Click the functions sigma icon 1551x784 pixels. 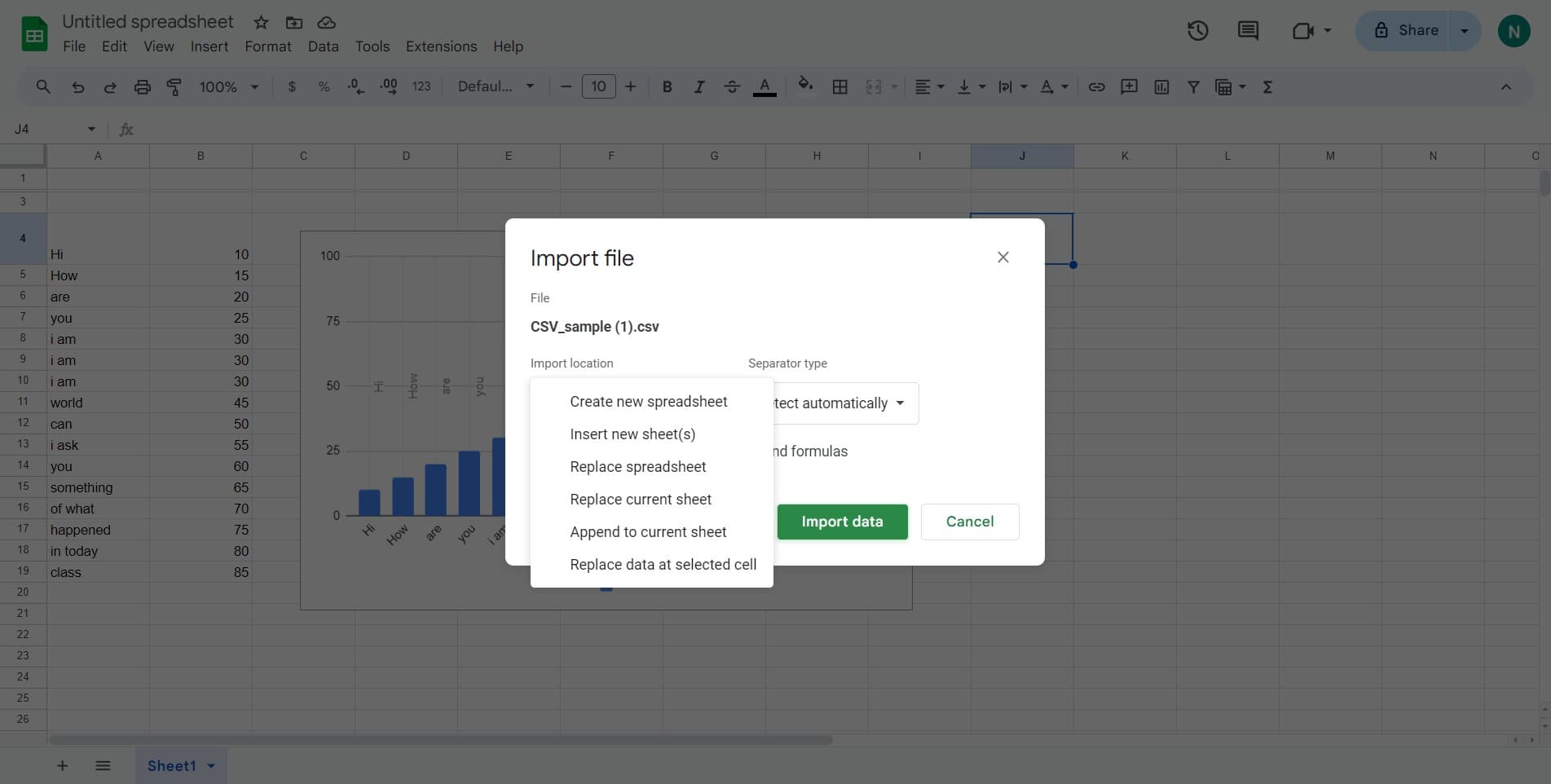pyautogui.click(x=1267, y=87)
